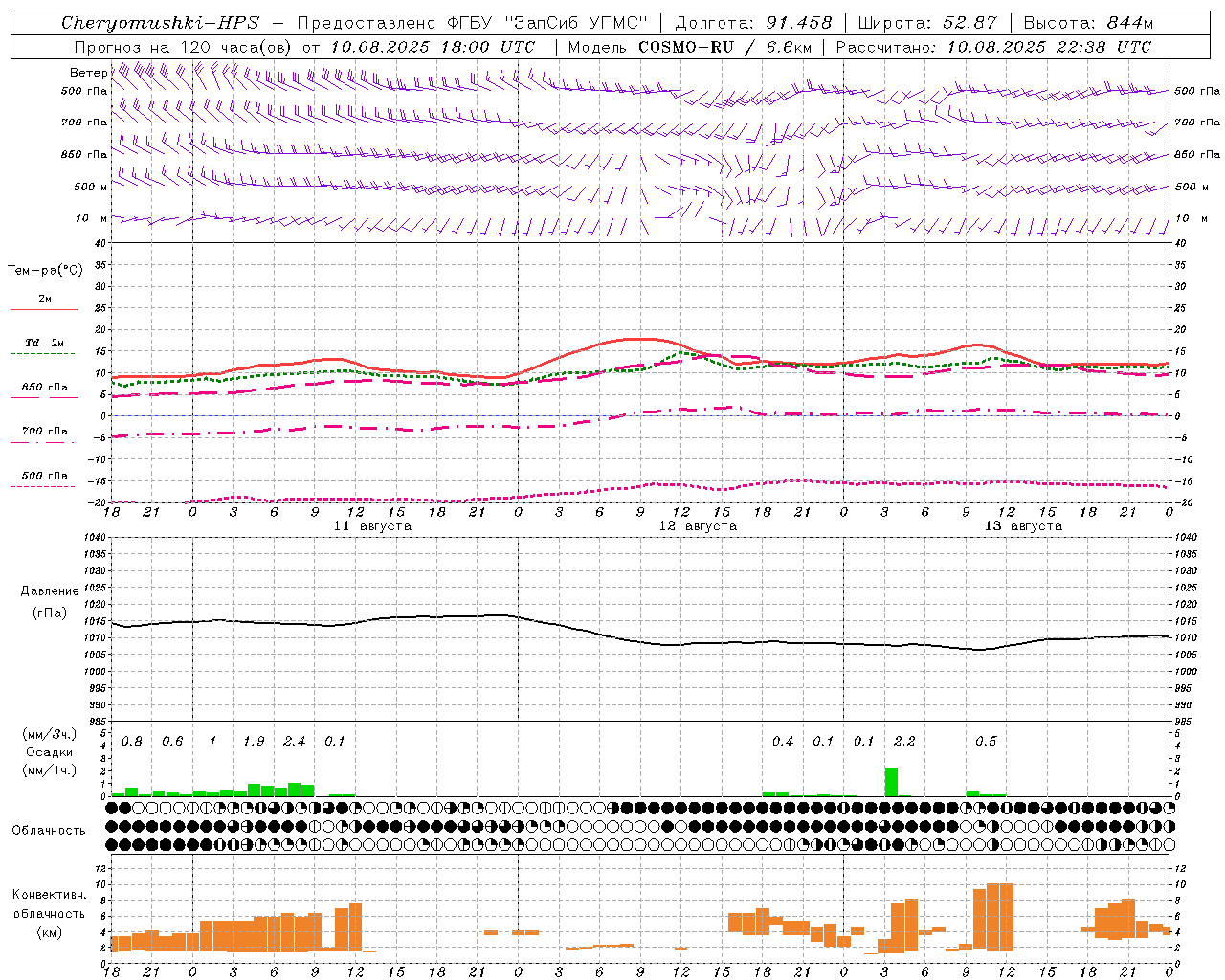
Task: Click the '(гПа)' pressure unit label
Action: coord(50,612)
